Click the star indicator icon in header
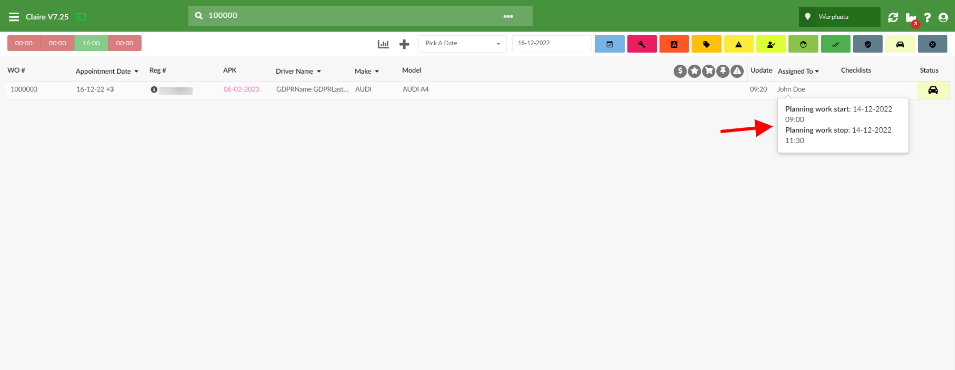This screenshot has width=955, height=370. pos(694,71)
